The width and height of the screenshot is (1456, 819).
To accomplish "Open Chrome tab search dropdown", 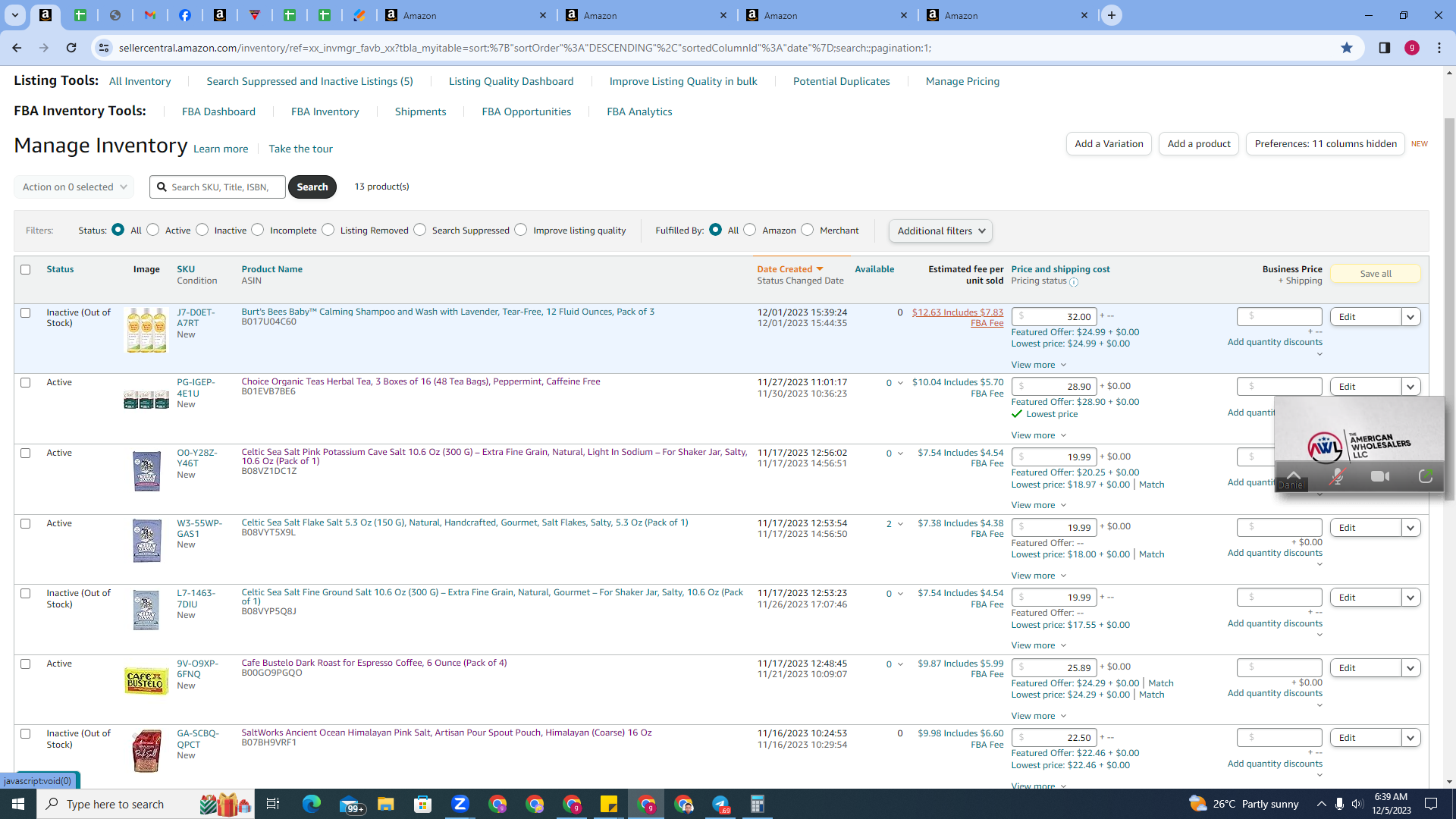I will pyautogui.click(x=14, y=15).
